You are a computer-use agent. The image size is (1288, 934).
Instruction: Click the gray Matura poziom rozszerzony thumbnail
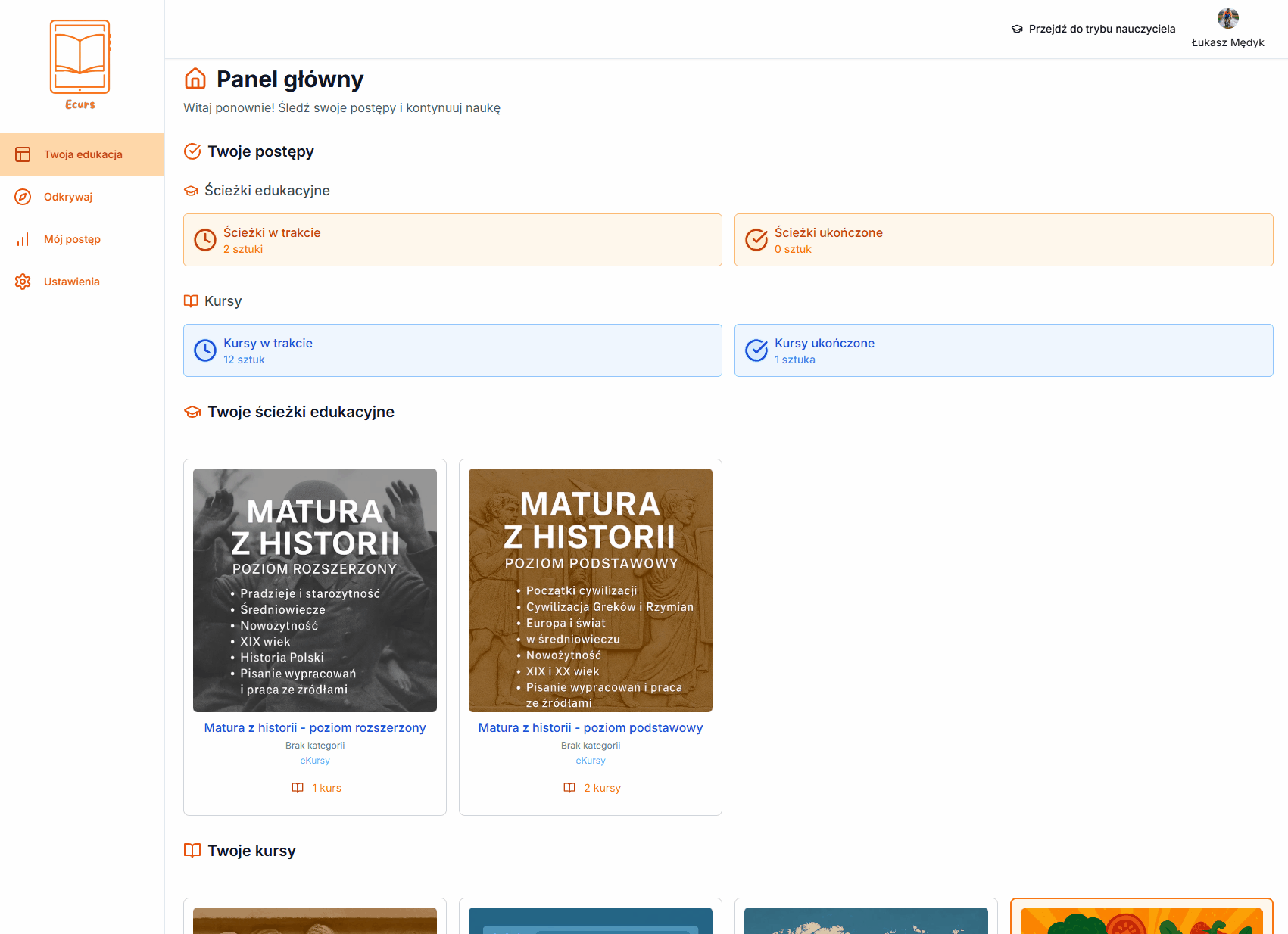tap(315, 590)
